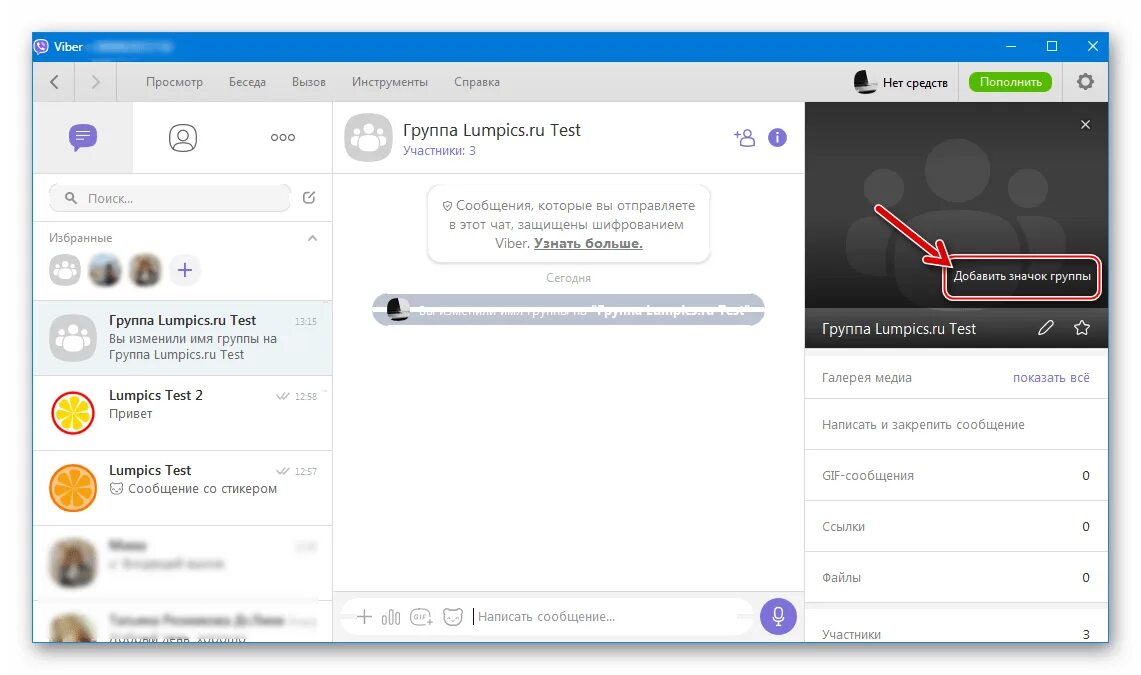Viewport: 1141px width, 675px height.
Task: Click the group avatar in chat header
Action: click(368, 137)
